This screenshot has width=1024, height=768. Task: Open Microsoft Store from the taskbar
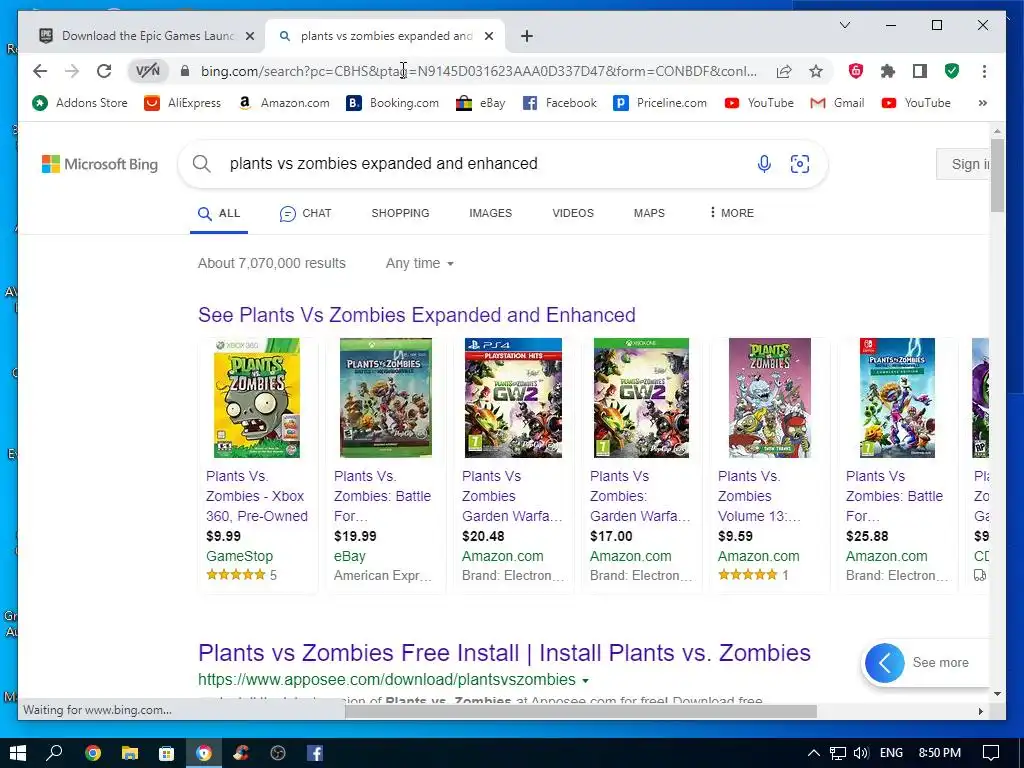pos(167,754)
